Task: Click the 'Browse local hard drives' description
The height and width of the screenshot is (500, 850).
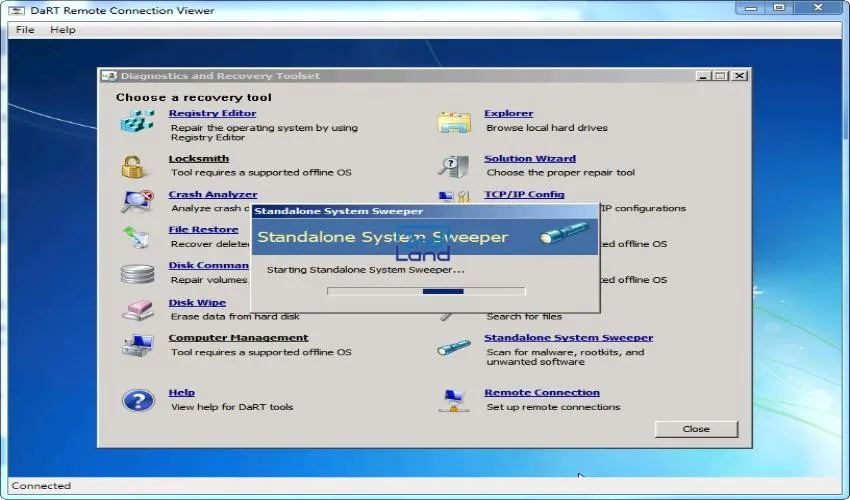Action: pos(547,128)
